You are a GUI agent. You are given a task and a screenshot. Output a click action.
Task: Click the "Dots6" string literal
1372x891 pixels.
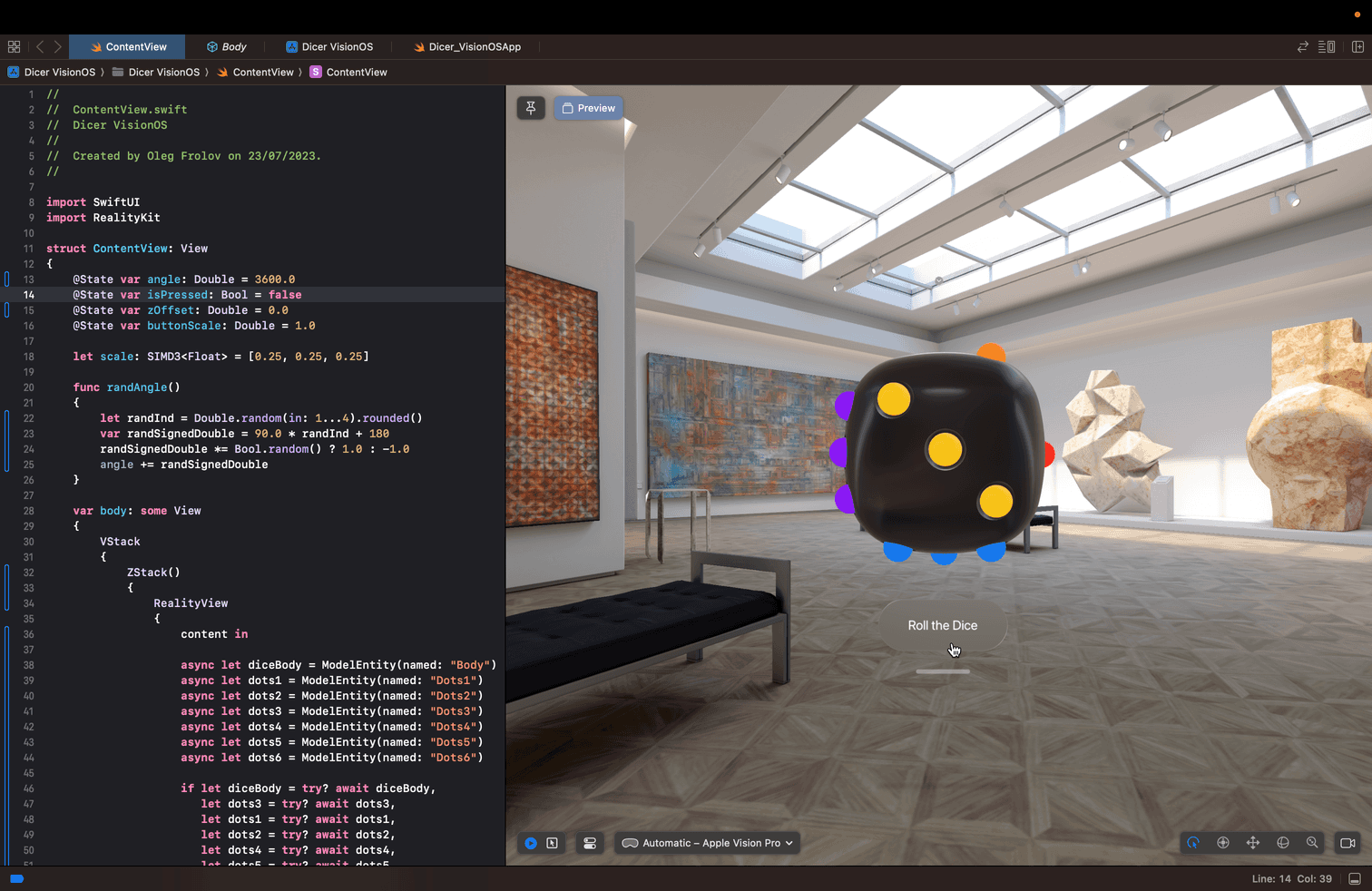tap(453, 758)
